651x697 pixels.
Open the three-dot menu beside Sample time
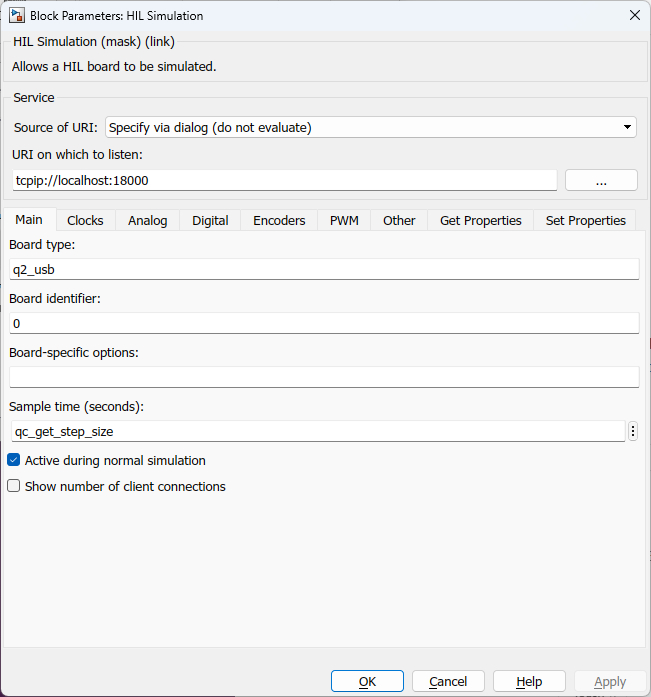(x=633, y=431)
